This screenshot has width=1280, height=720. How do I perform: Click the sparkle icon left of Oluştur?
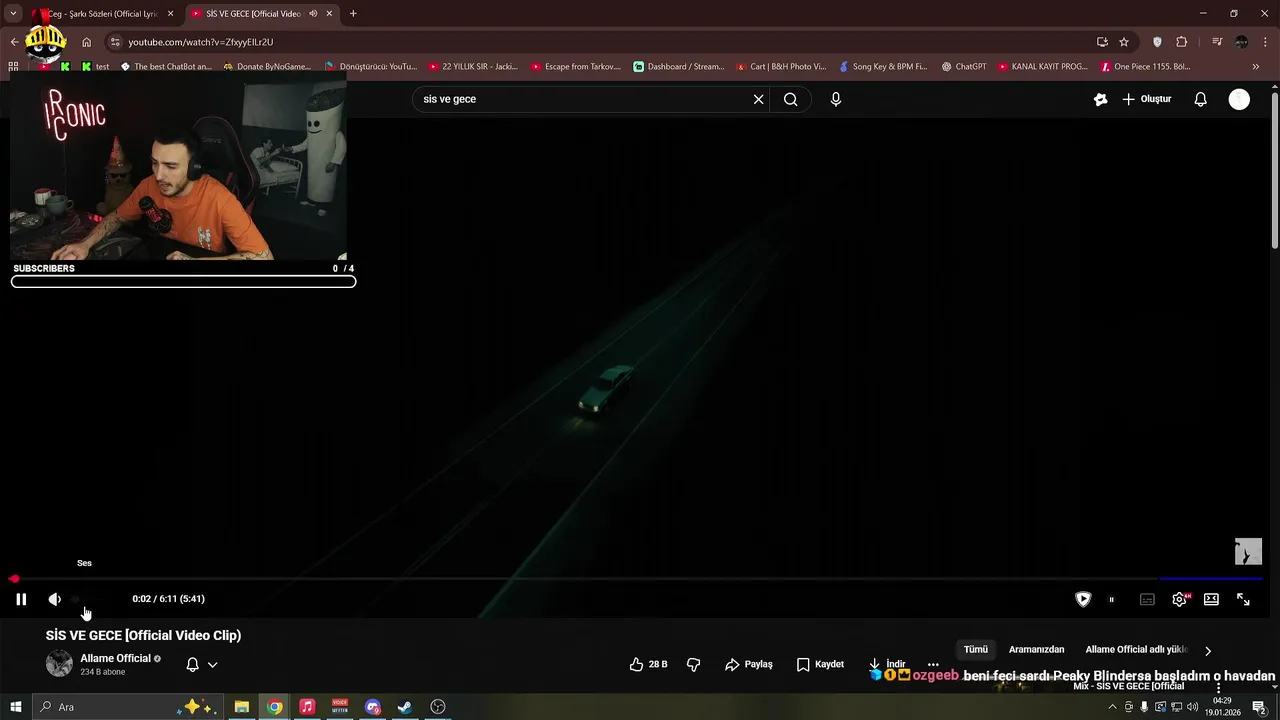1101,99
